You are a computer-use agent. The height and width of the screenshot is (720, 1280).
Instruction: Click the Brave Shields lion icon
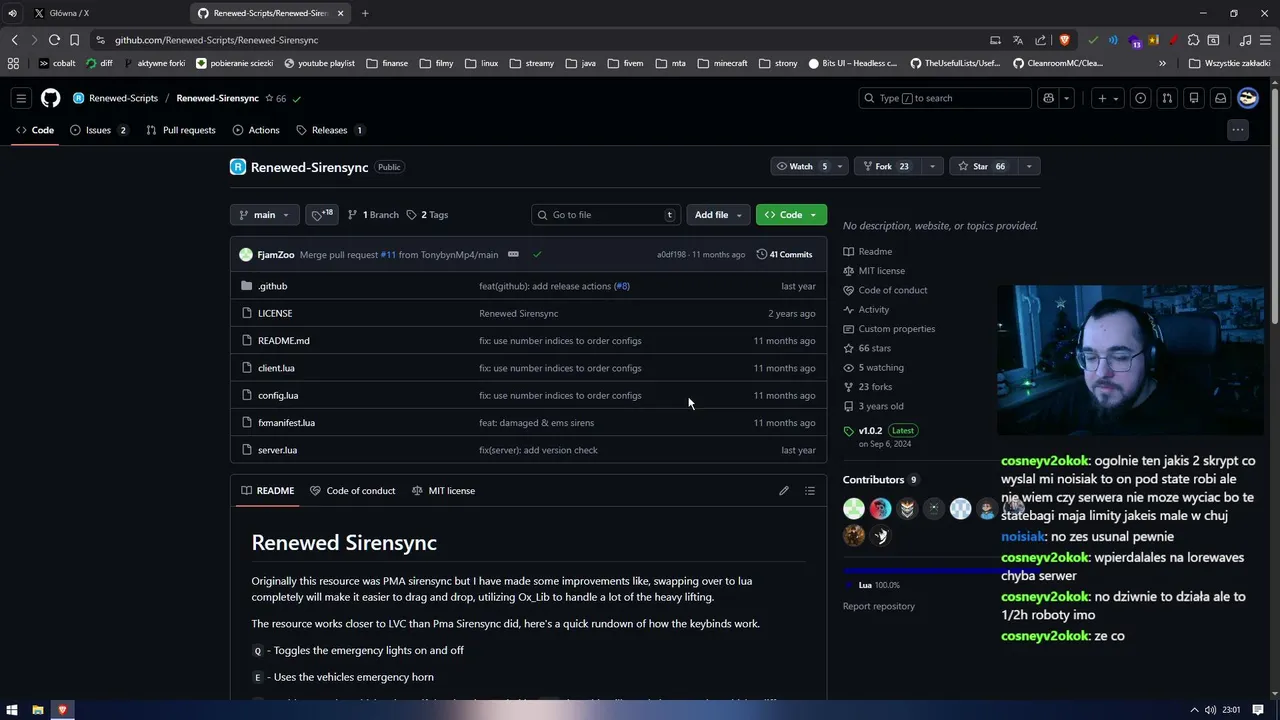point(1064,40)
